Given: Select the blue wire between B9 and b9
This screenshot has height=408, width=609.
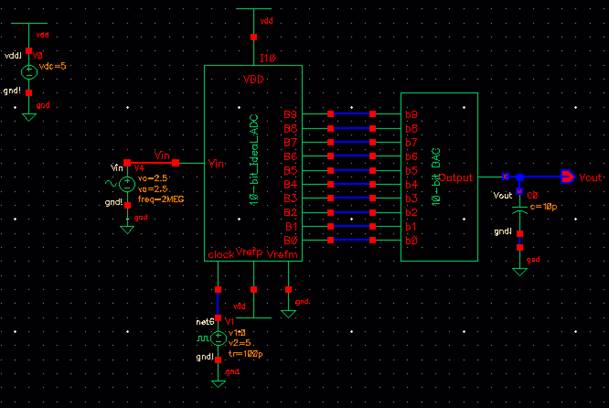Looking at the screenshot, I should (351, 114).
